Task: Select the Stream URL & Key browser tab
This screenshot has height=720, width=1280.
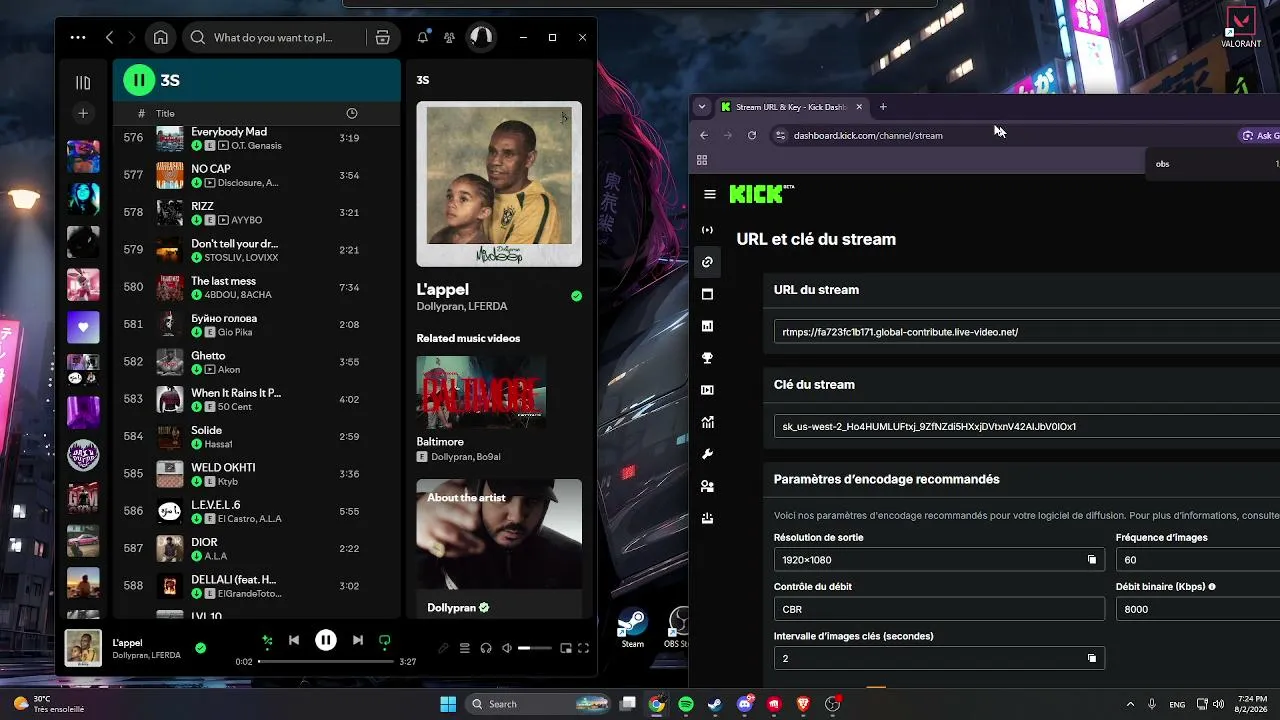Action: pos(791,107)
